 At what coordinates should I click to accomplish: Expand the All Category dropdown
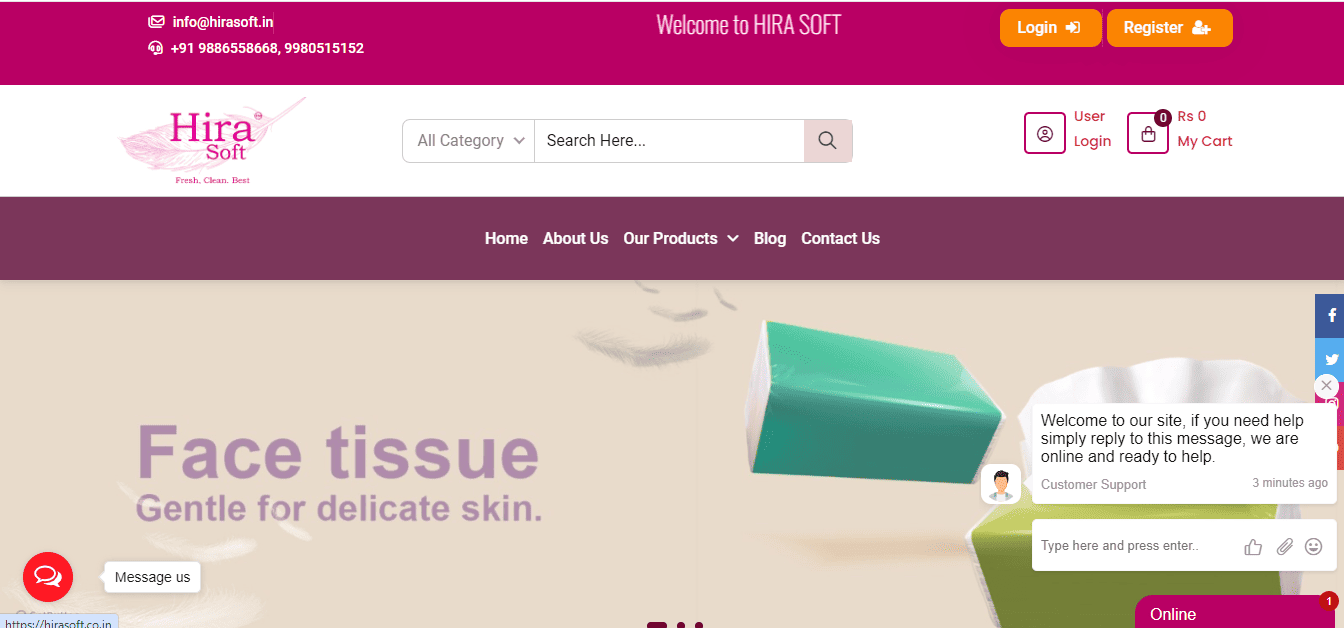[x=469, y=141]
